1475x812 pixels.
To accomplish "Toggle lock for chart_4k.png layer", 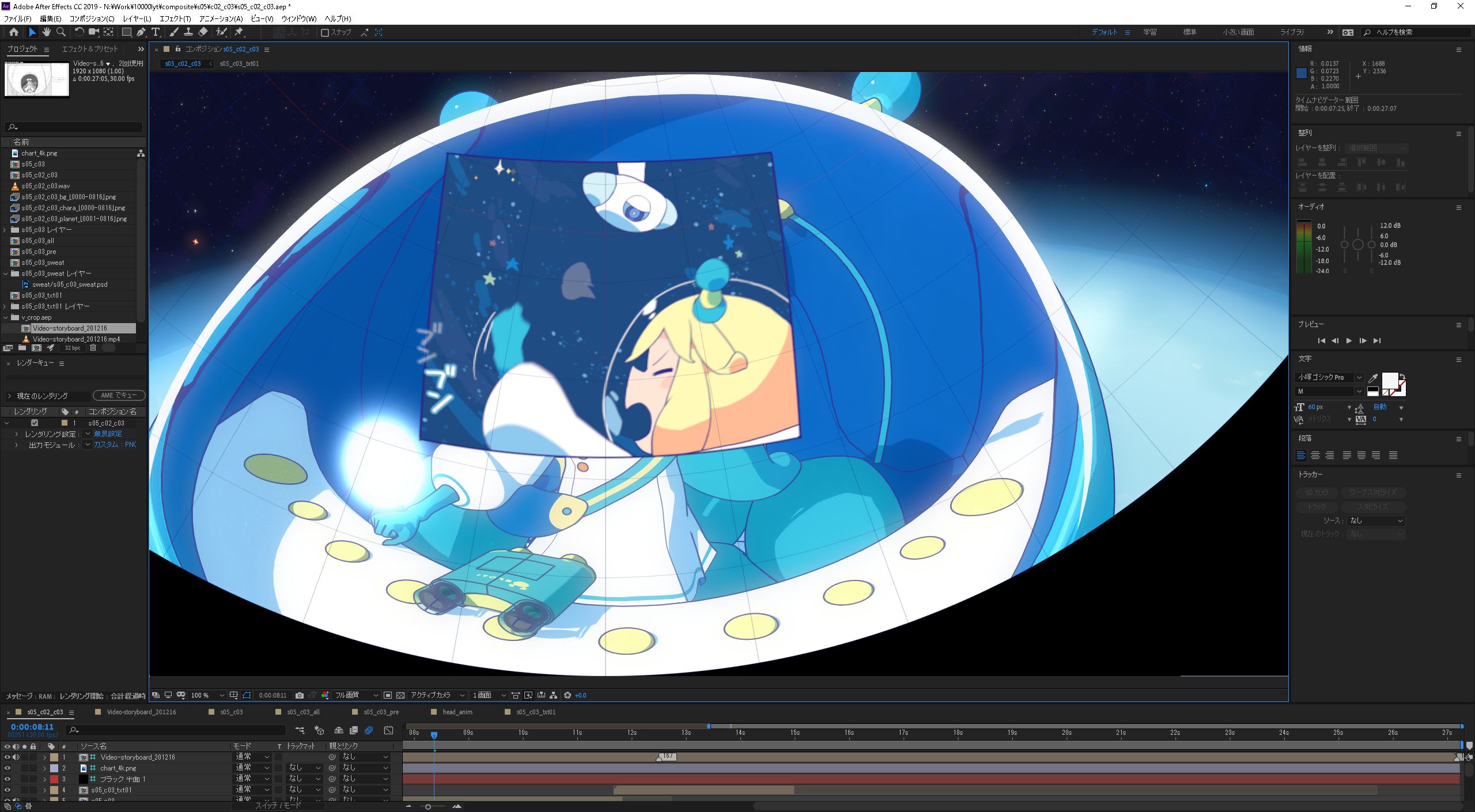I will (33, 768).
